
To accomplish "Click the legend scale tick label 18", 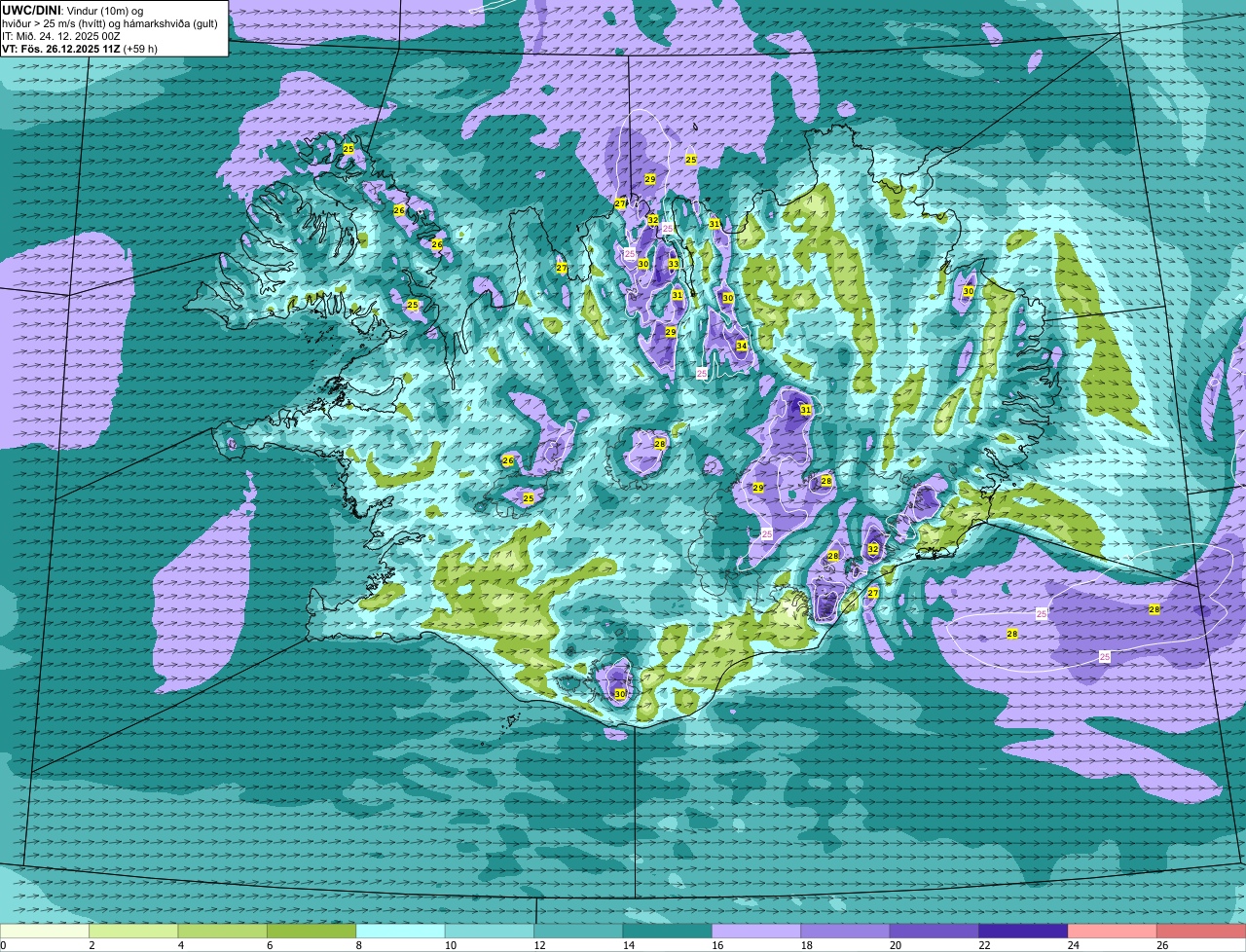I will 807,945.
